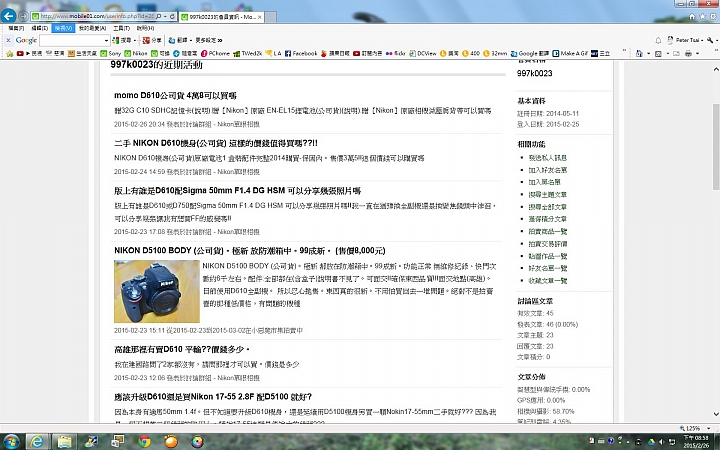Viewport: 720px width, 450px height.
Task: Open Internet Explorer from the taskbar
Action: [37, 441]
